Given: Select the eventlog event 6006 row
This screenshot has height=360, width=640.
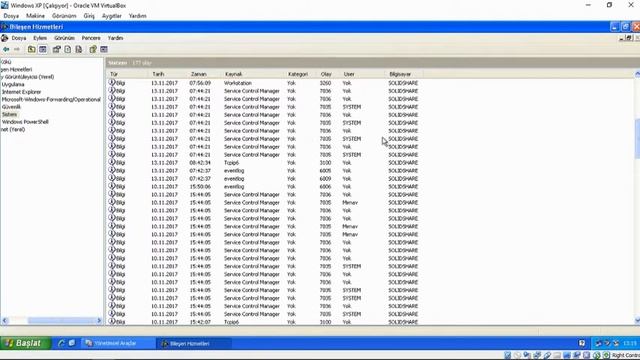Looking at the screenshot, I should (x=264, y=187).
